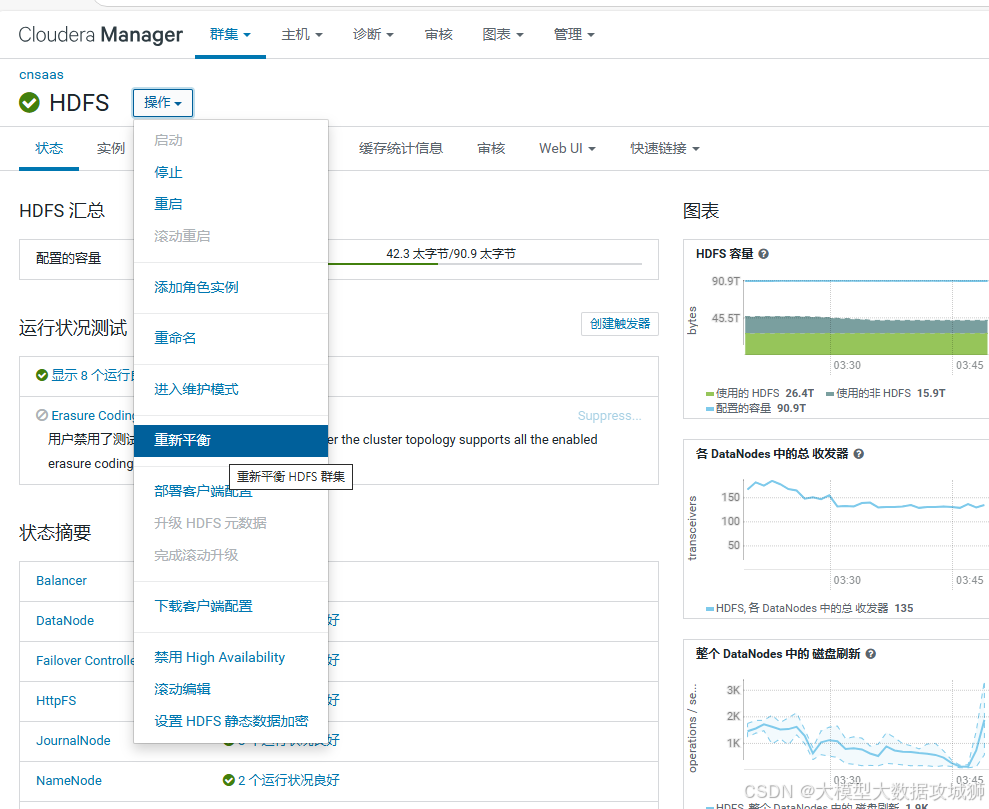
Task: Collapse the 操作 actions dropdown button
Action: [163, 102]
